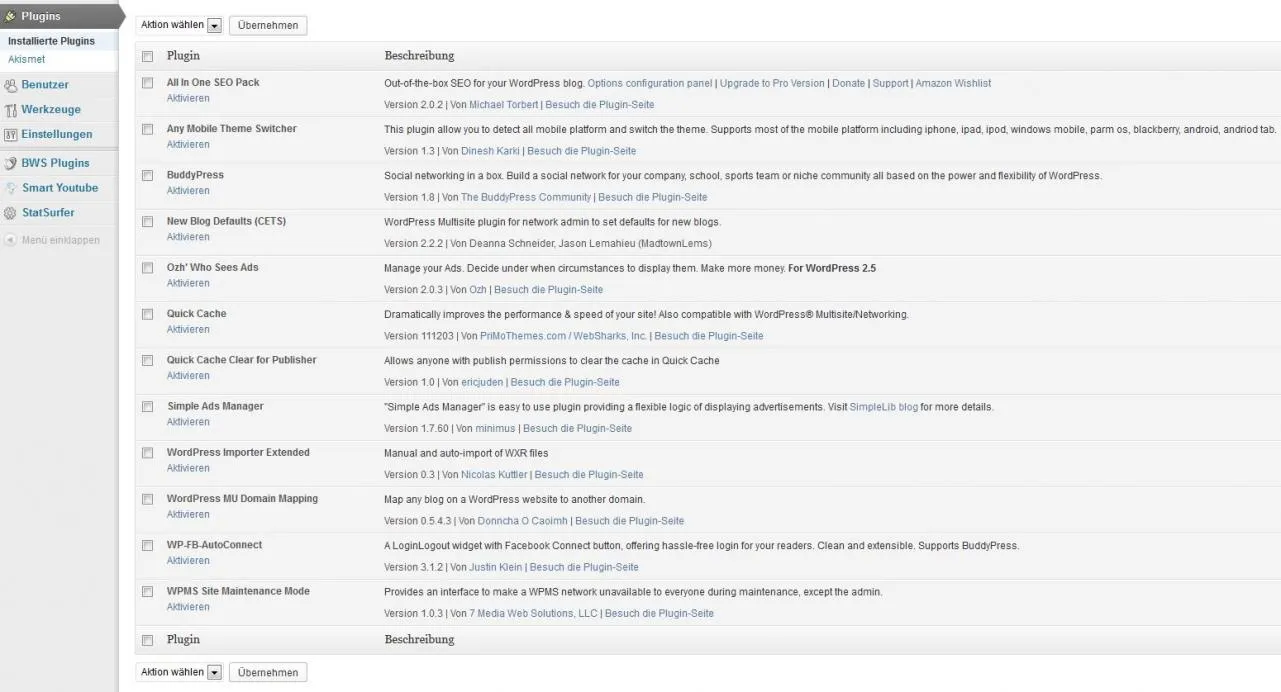Check the Ozh' Who Sees Ads checkbox
The height and width of the screenshot is (692, 1281).
pos(148,268)
